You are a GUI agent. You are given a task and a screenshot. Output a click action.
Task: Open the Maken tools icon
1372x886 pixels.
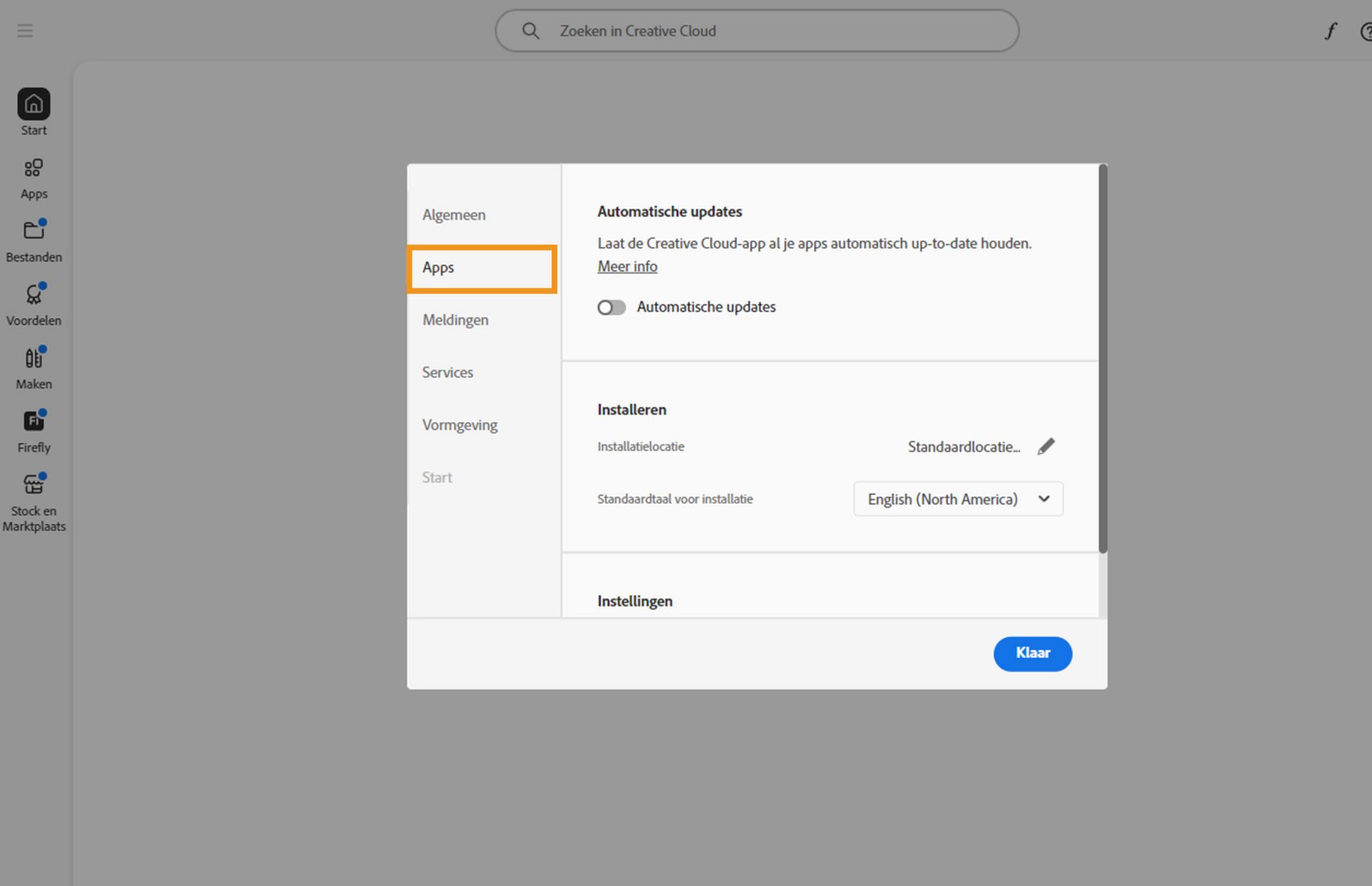click(34, 358)
